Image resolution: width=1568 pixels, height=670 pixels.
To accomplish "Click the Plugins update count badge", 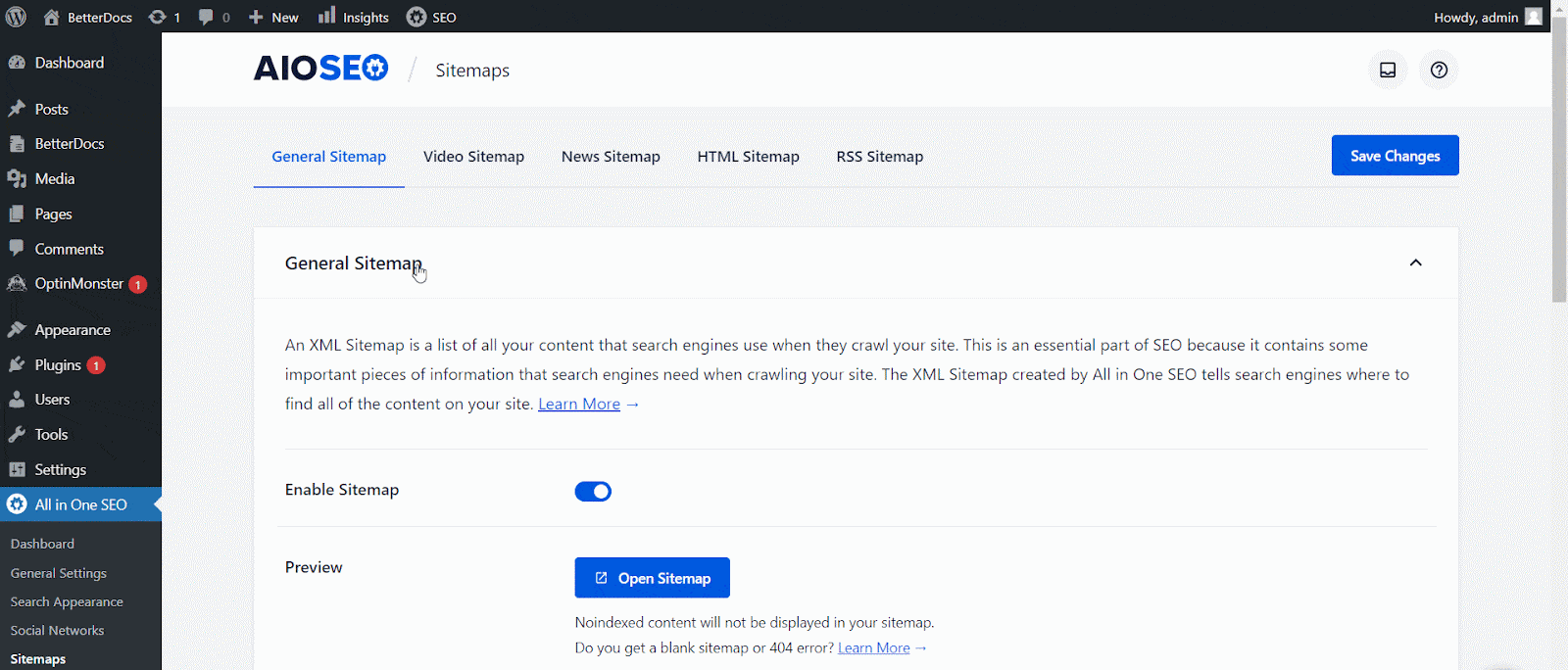I will [x=96, y=365].
